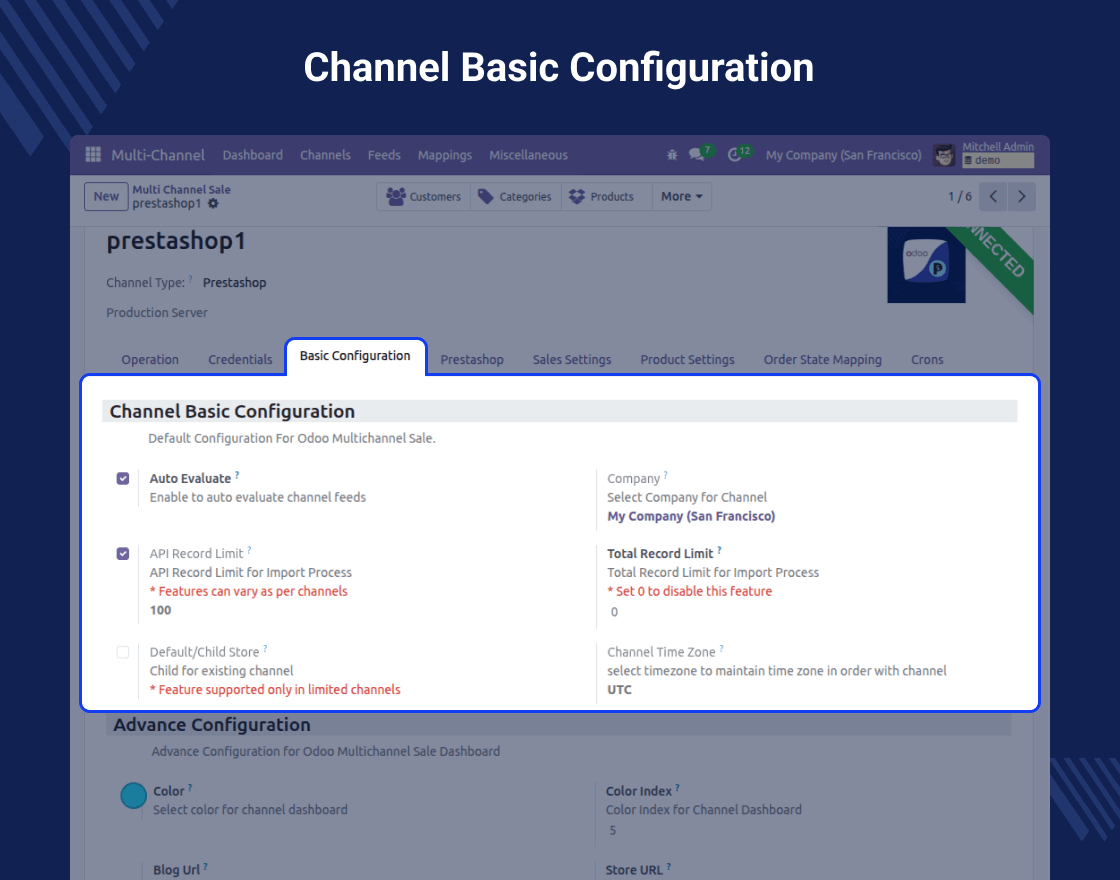This screenshot has width=1120, height=880.
Task: Expand the More dropdown
Action: (x=681, y=196)
